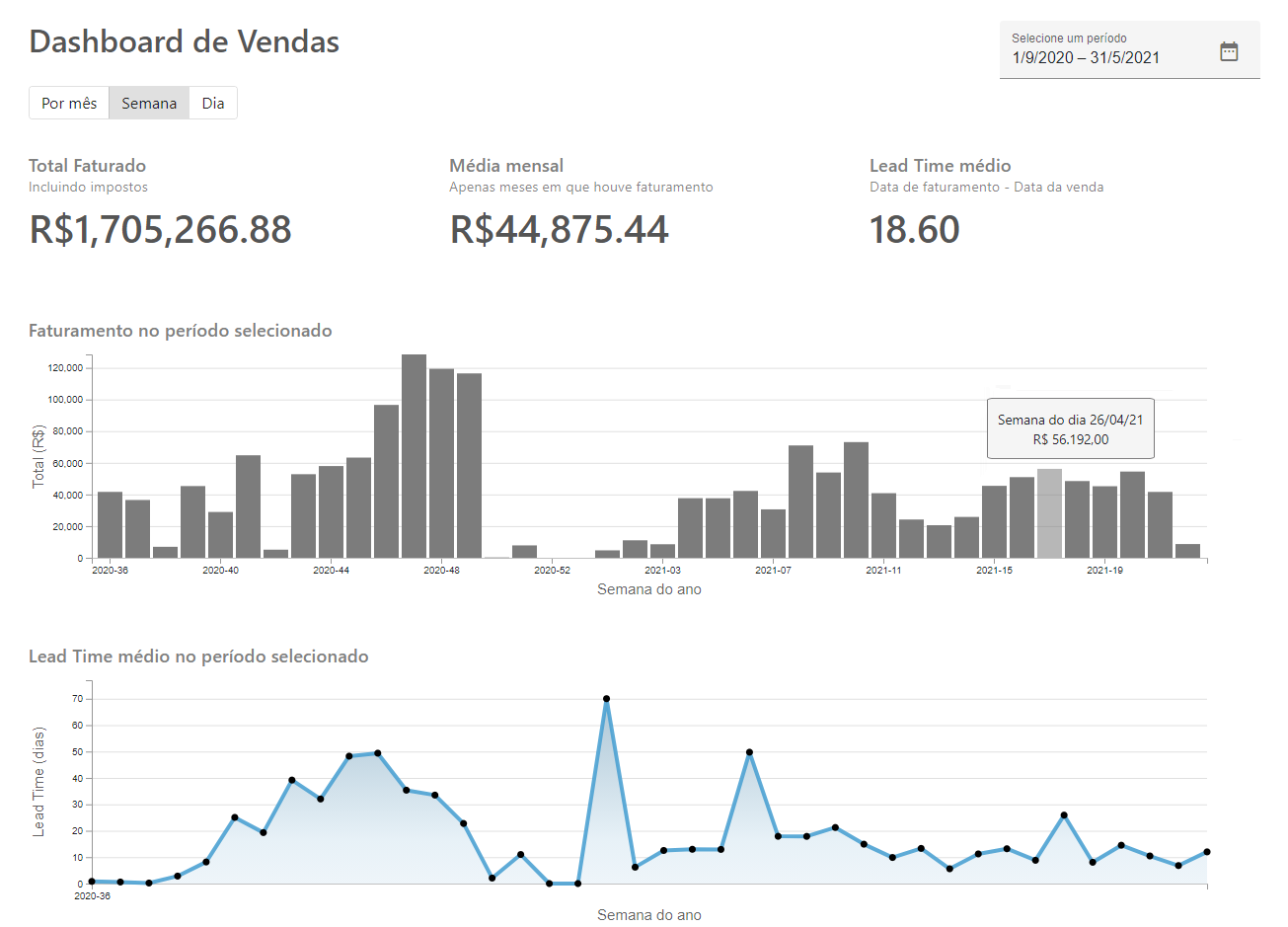Click the 'Incluindo impostos' subtitle
Screen dimensions: 1288x927
pyautogui.click(x=88, y=187)
